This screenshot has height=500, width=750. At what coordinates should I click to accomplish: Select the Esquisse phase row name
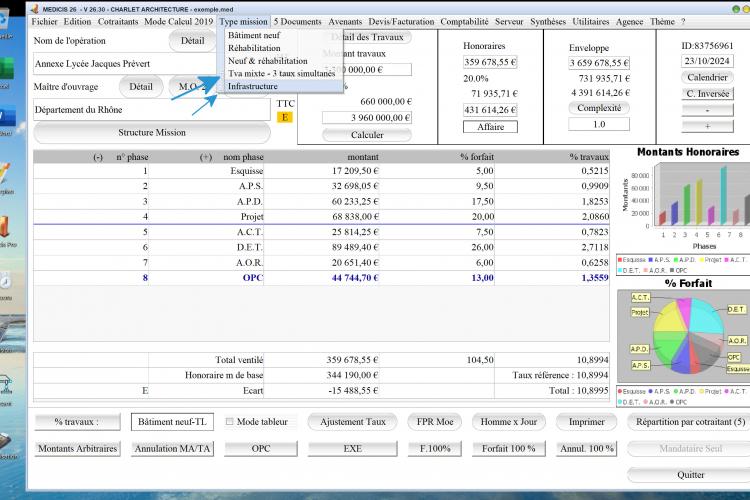(247, 171)
